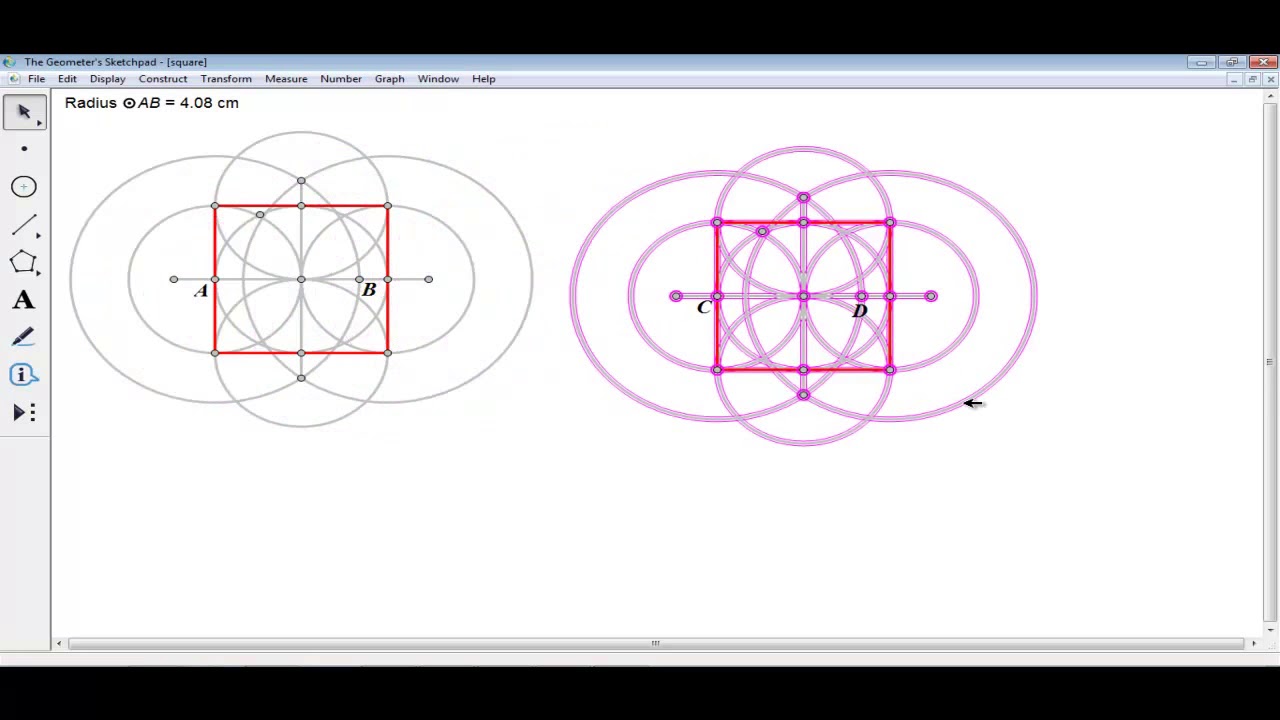This screenshot has width=1280, height=720.
Task: Click the label A on left sketch
Action: (201, 290)
